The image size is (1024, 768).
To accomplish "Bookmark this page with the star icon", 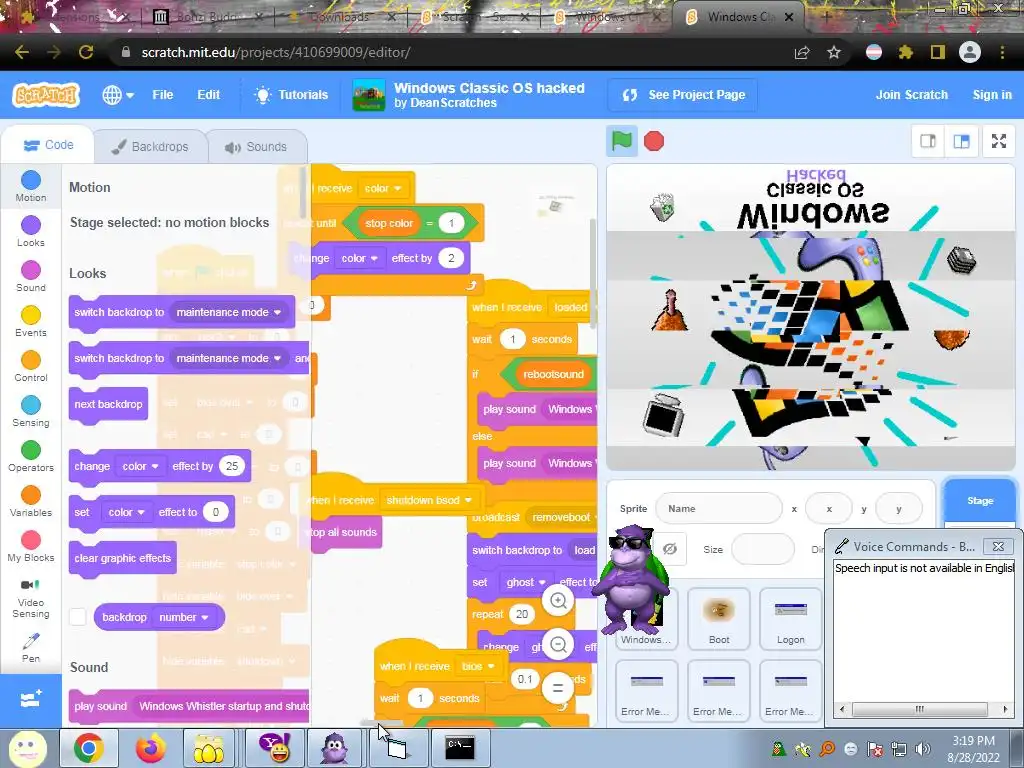I will tap(834, 52).
